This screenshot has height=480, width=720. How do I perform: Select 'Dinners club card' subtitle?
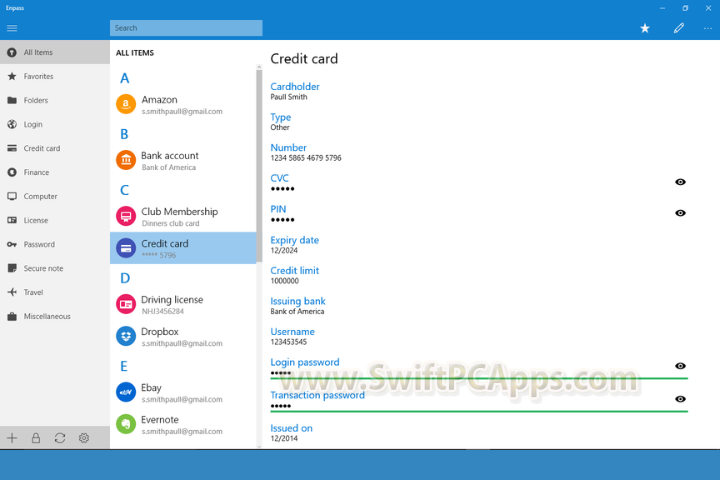pos(170,223)
